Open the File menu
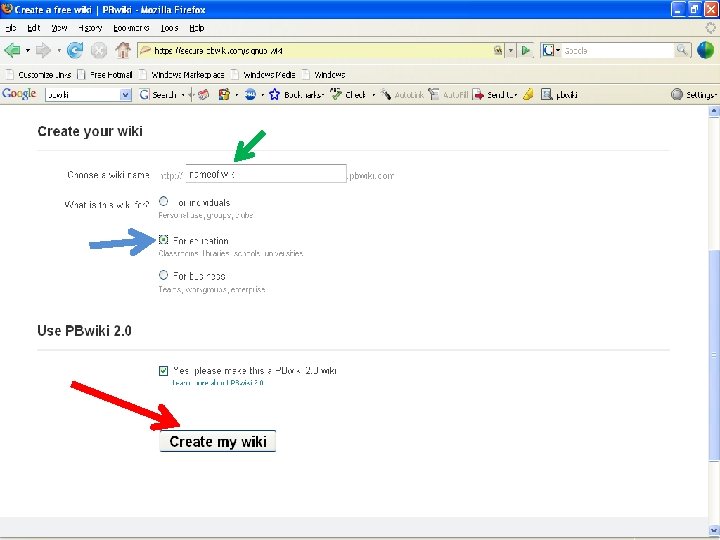This screenshot has height=540, width=720. click(10, 28)
